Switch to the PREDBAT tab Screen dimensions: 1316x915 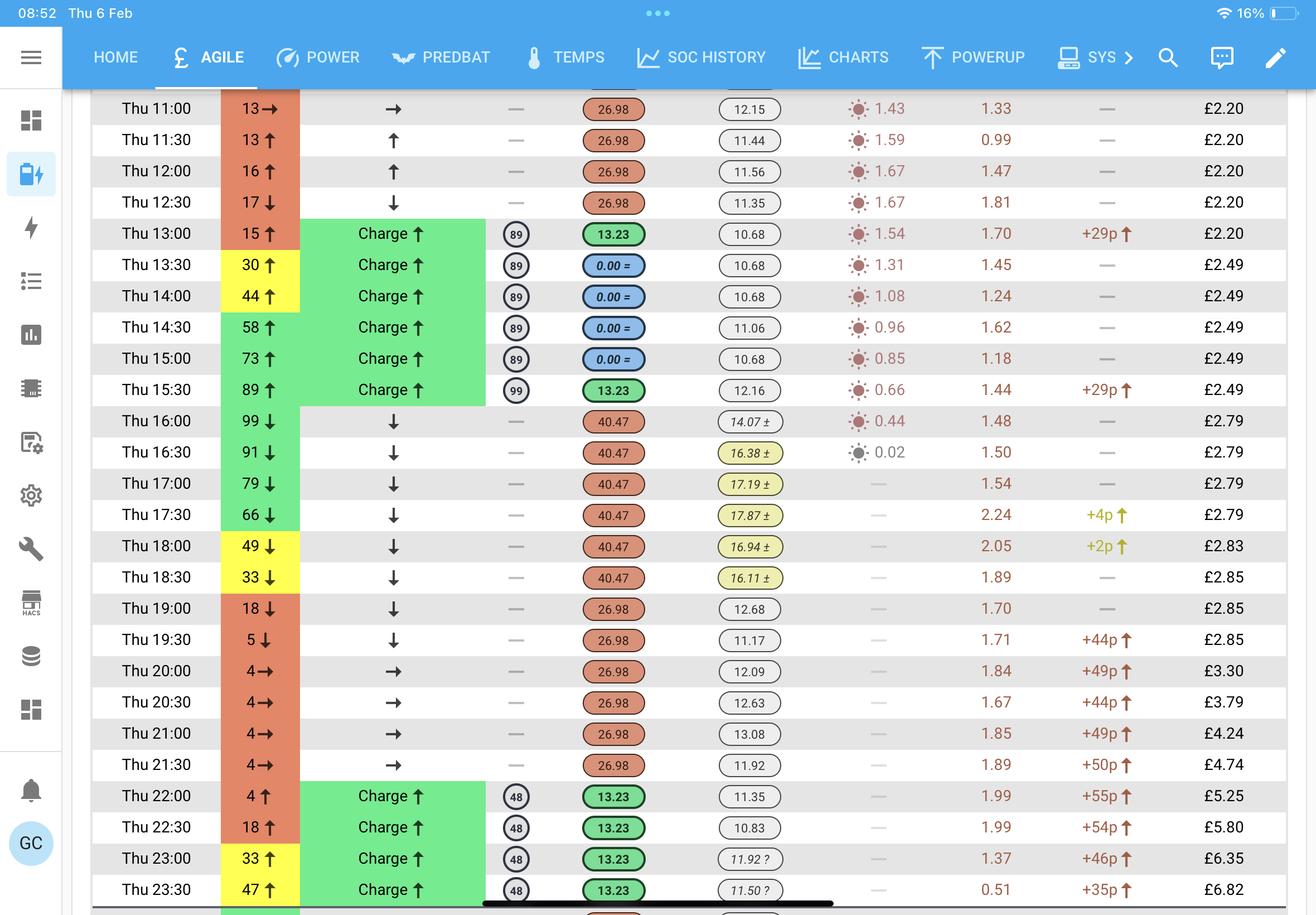coord(441,57)
